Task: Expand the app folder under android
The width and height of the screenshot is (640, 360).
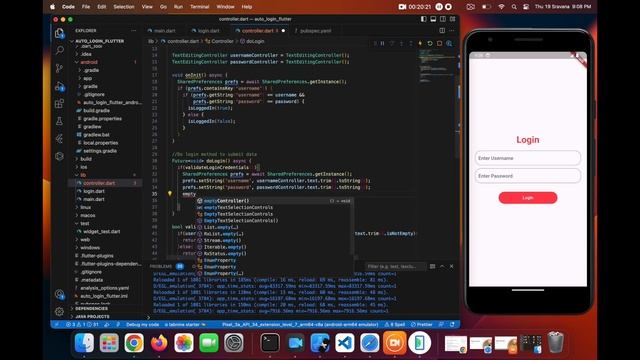Action: click(88, 78)
